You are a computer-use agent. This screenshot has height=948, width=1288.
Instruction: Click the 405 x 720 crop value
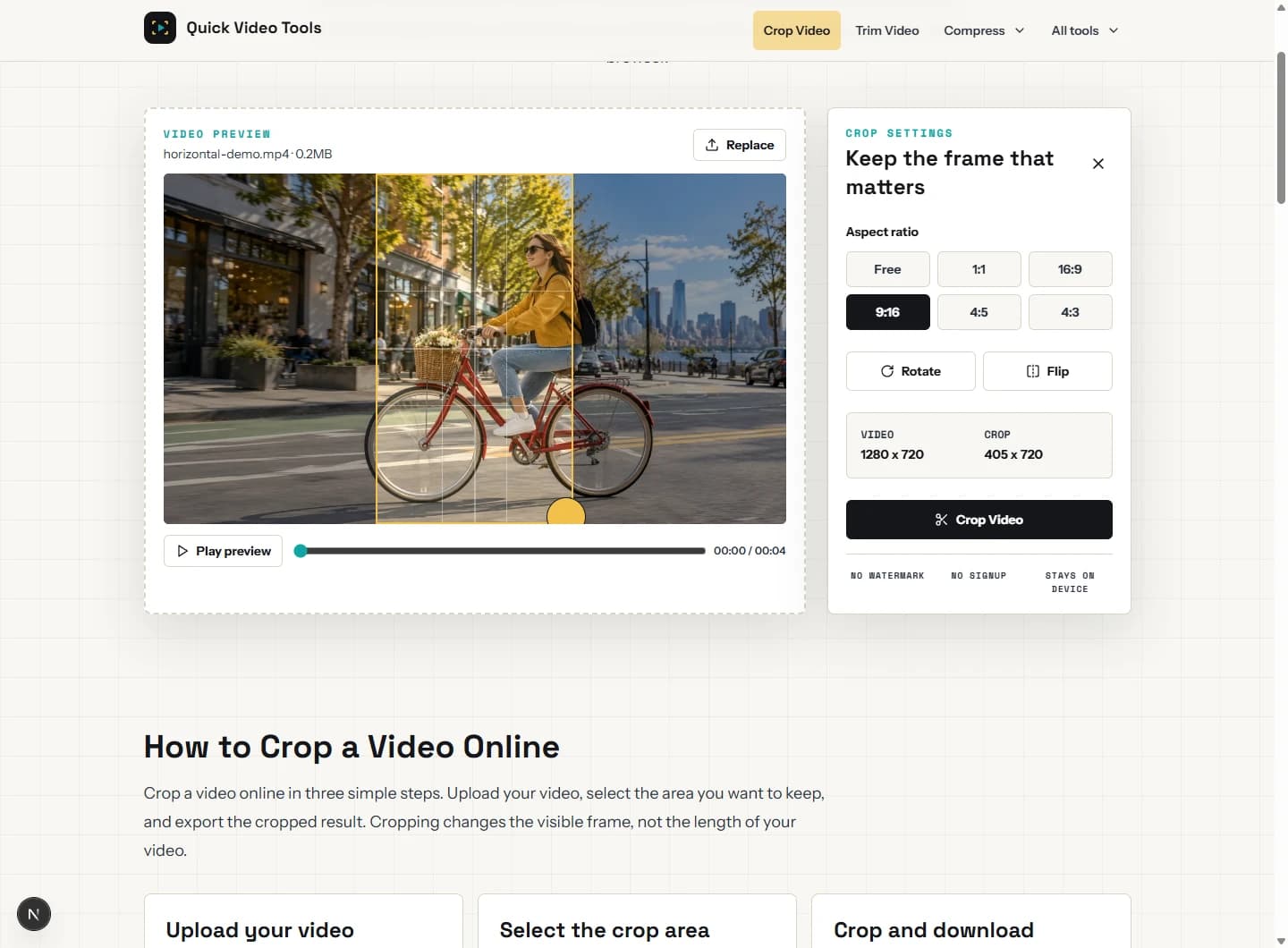click(1013, 454)
